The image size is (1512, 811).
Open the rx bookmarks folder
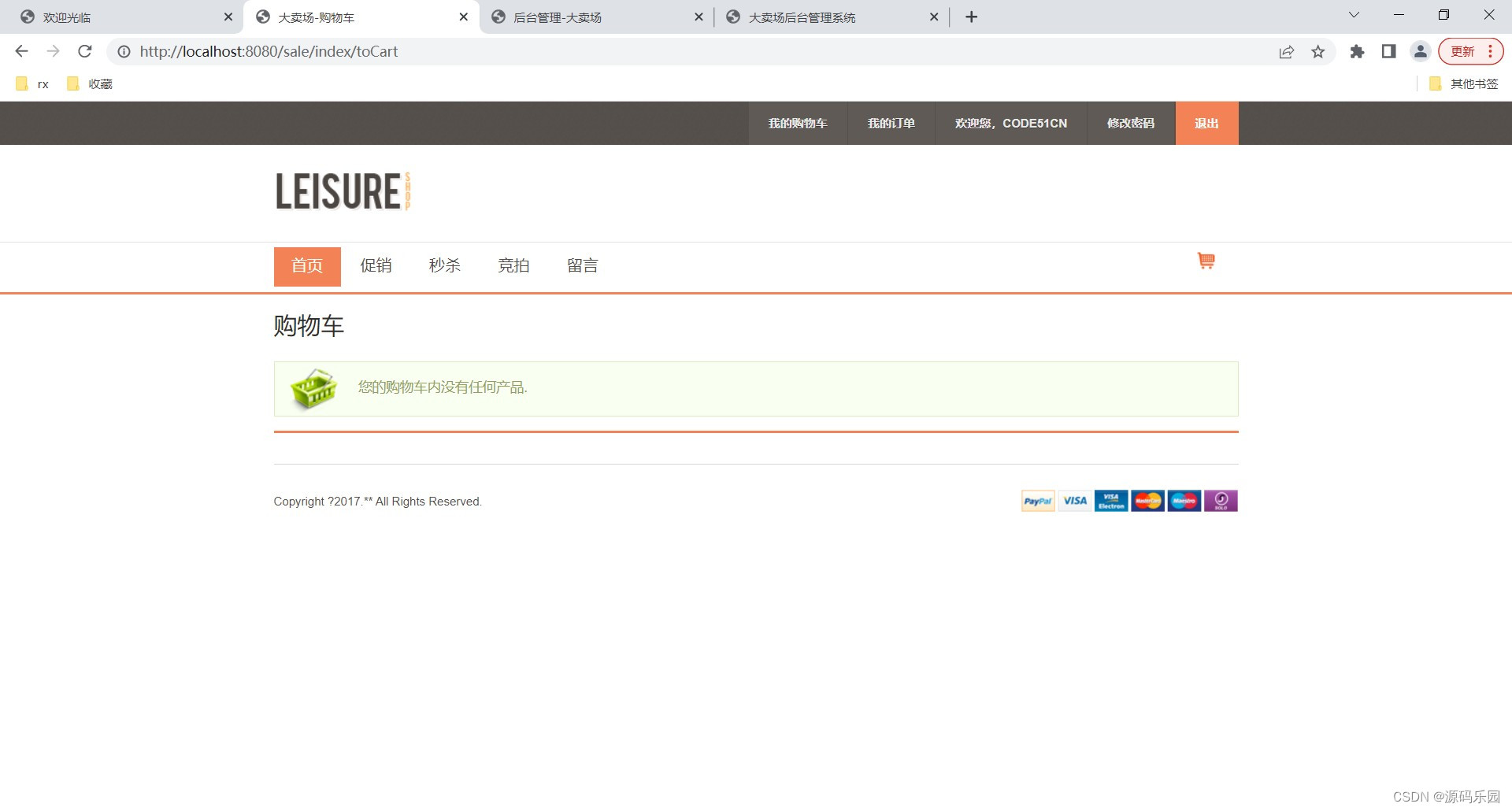click(x=33, y=83)
